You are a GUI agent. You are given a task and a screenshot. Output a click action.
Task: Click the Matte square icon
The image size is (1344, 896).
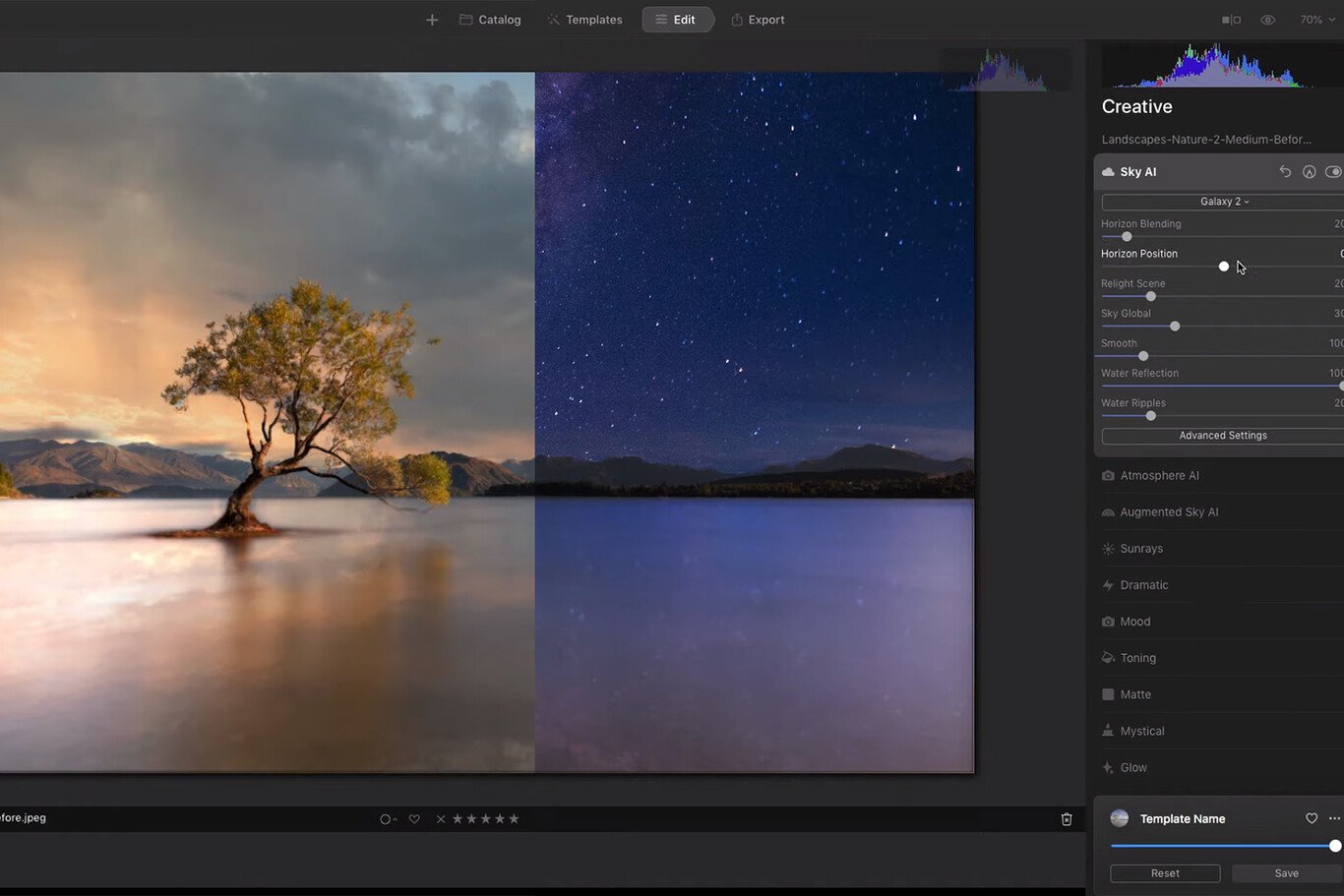click(1108, 694)
